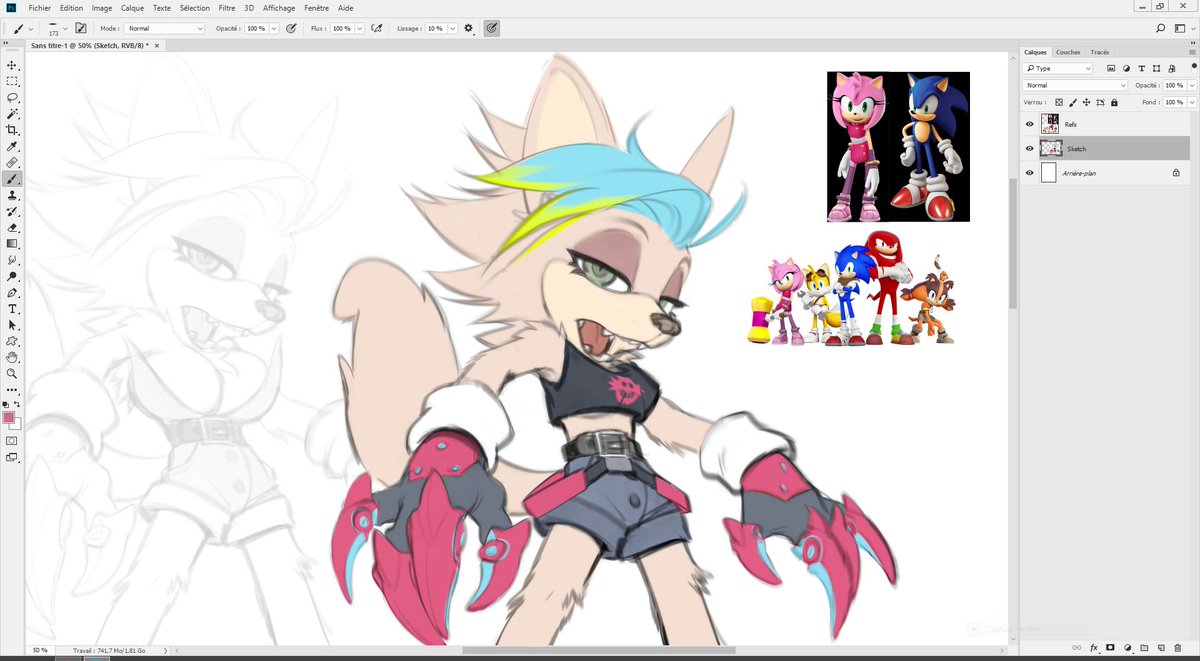Select the Gradient tool
This screenshot has width=1200, height=661.
12,244
